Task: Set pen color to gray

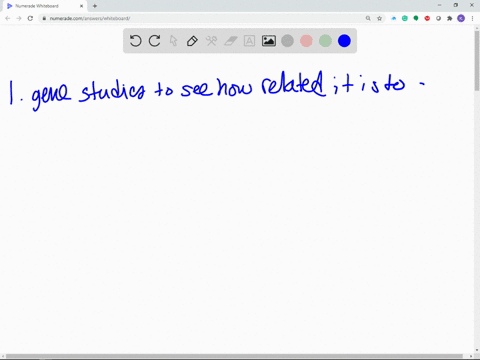Action: coord(287,41)
